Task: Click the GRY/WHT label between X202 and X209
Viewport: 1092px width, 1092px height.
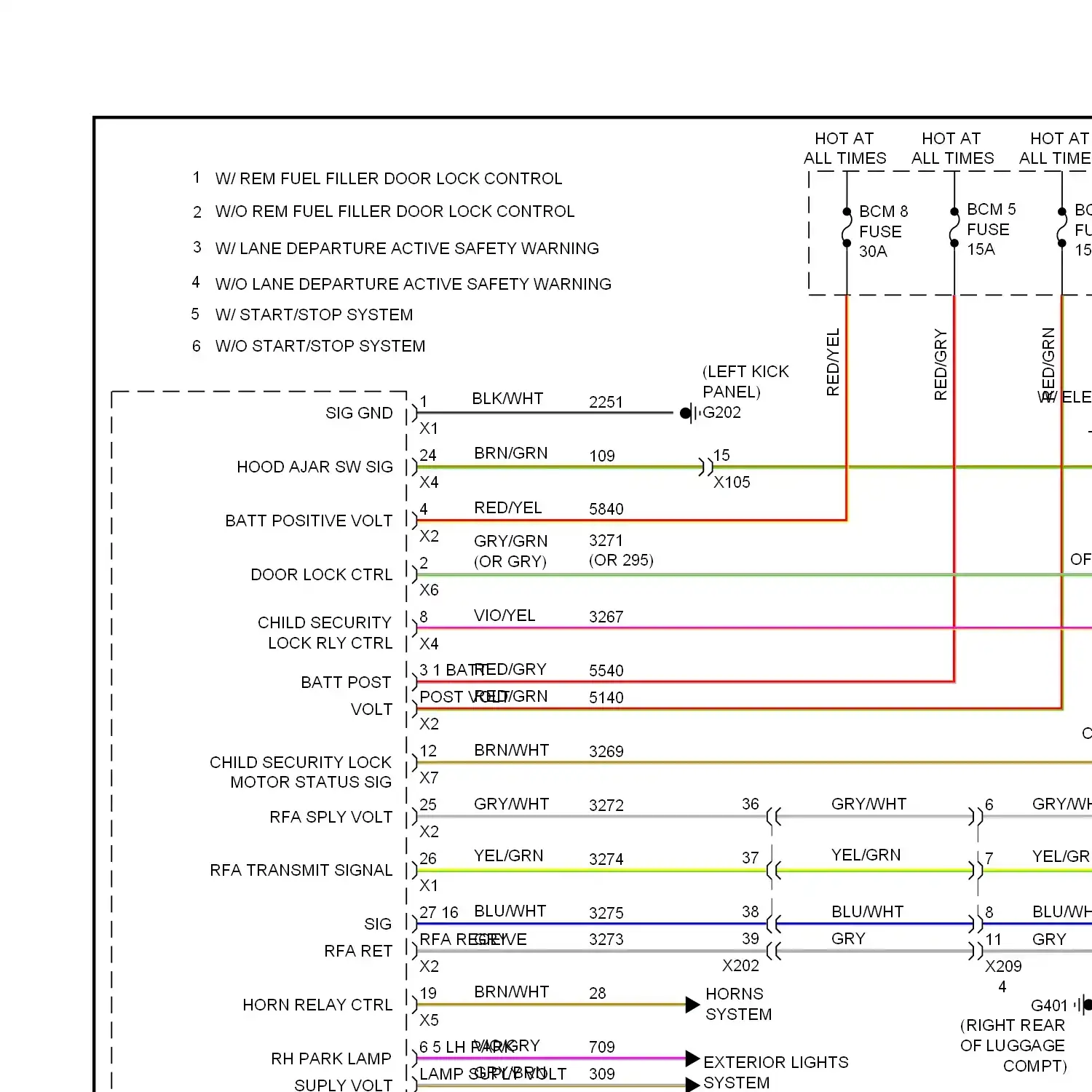Action: tap(869, 804)
